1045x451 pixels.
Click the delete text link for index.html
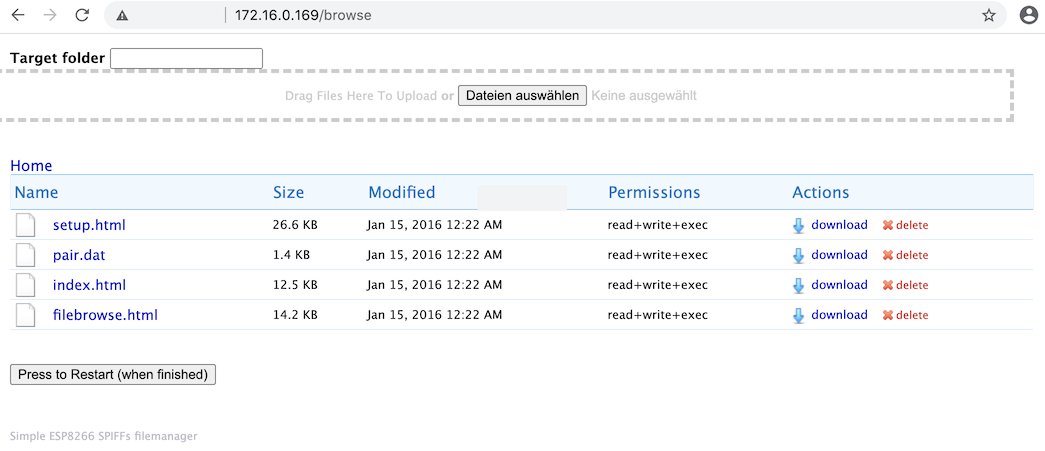(x=912, y=285)
